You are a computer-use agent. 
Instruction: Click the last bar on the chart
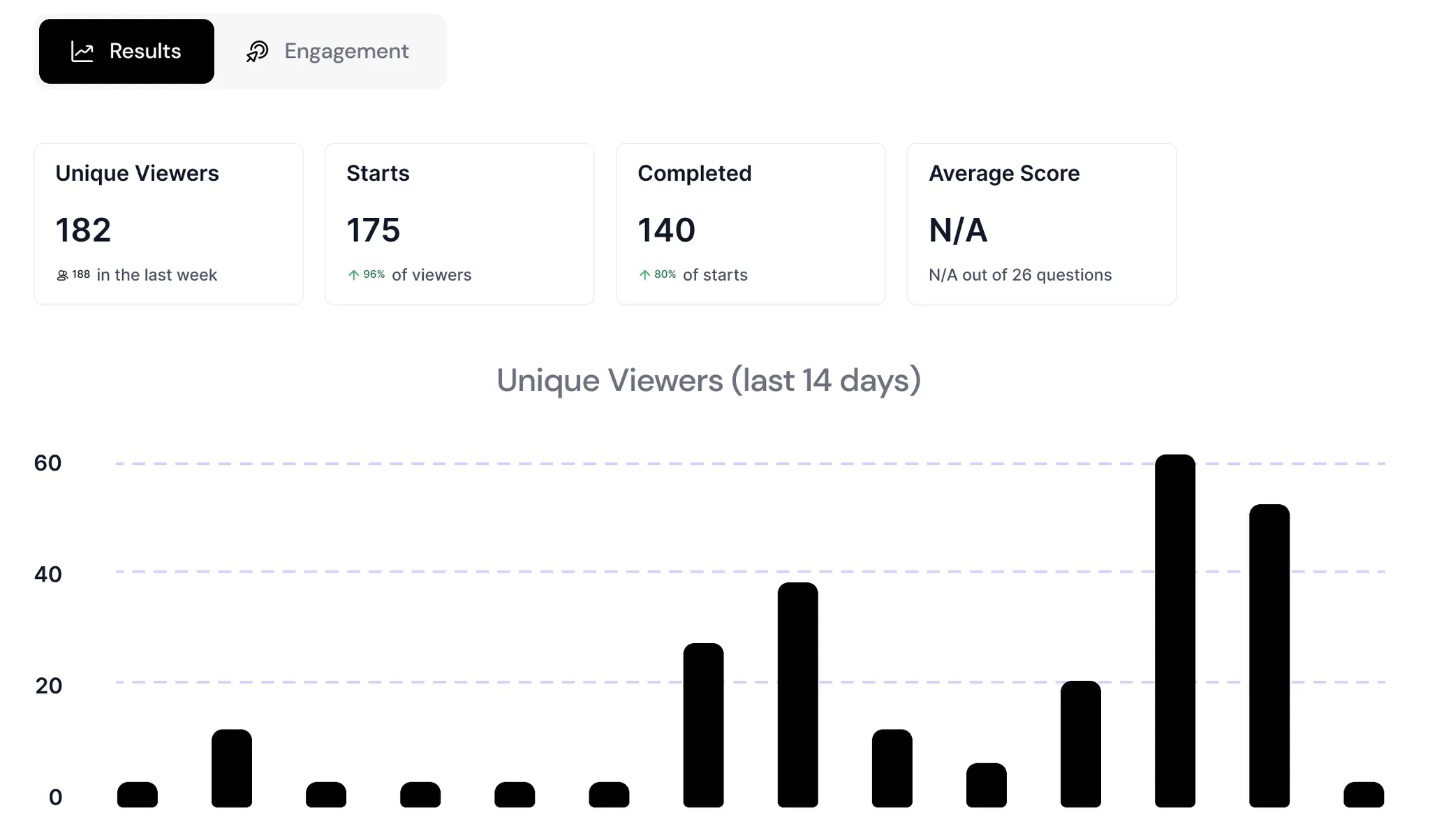click(1364, 795)
